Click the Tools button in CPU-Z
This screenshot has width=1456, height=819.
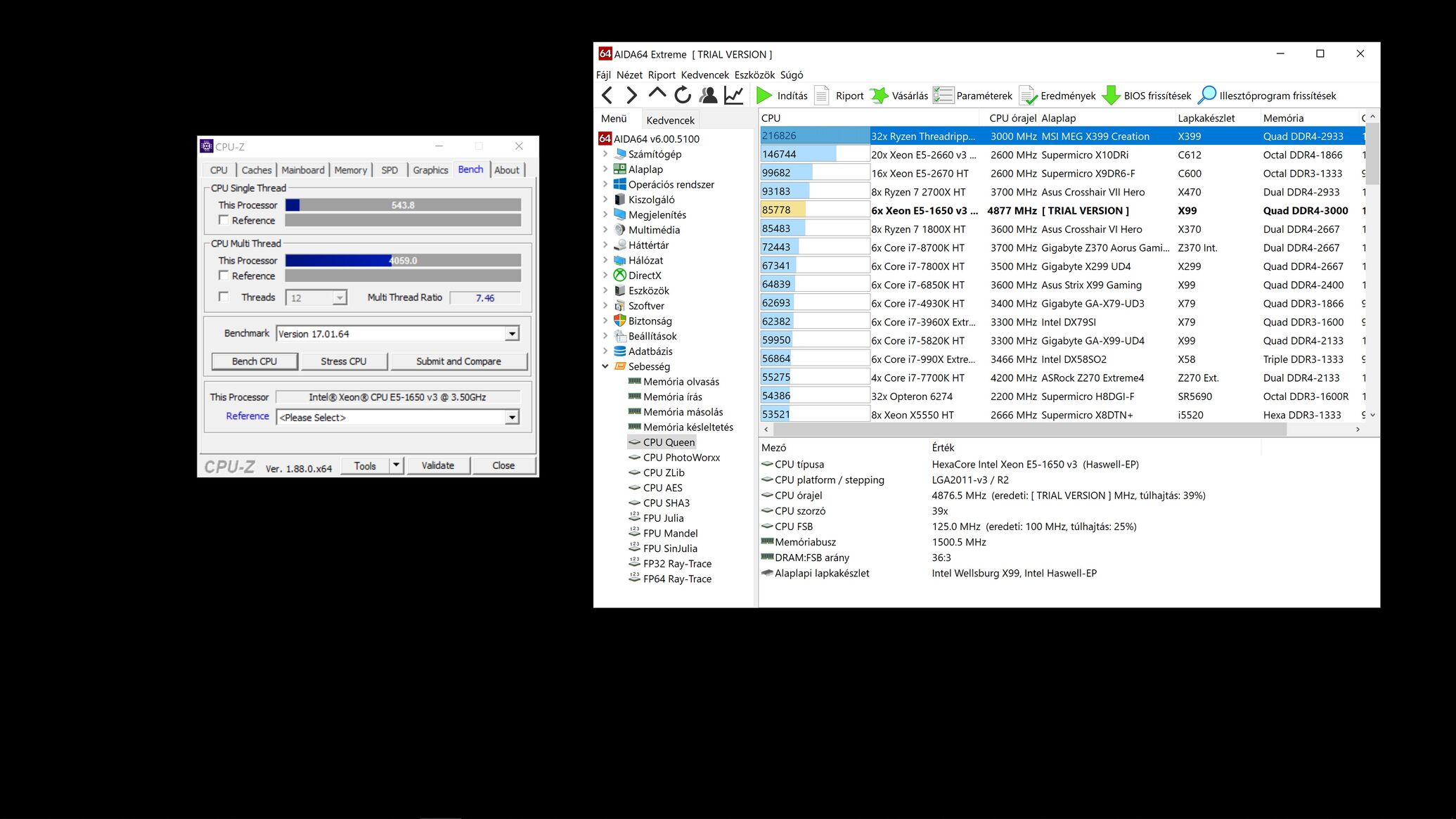click(365, 465)
